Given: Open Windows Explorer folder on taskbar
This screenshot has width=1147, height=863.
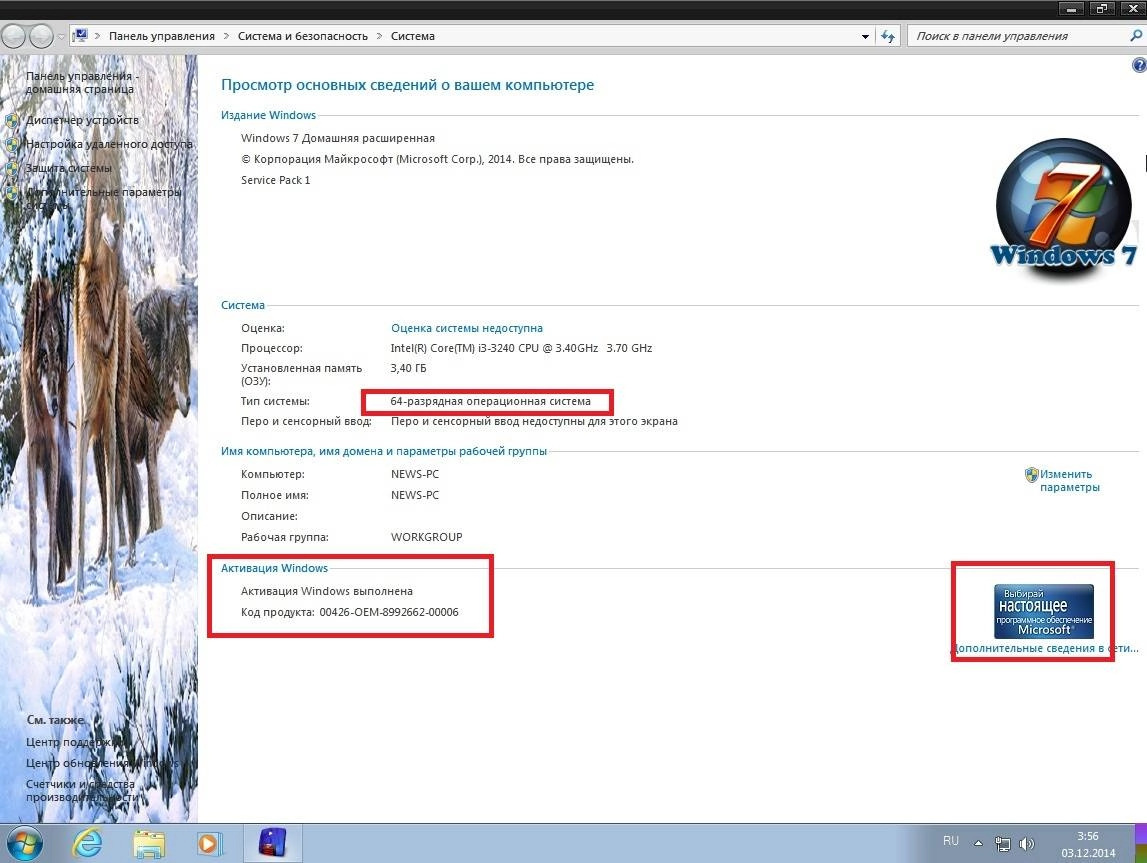Looking at the screenshot, I should coord(149,844).
